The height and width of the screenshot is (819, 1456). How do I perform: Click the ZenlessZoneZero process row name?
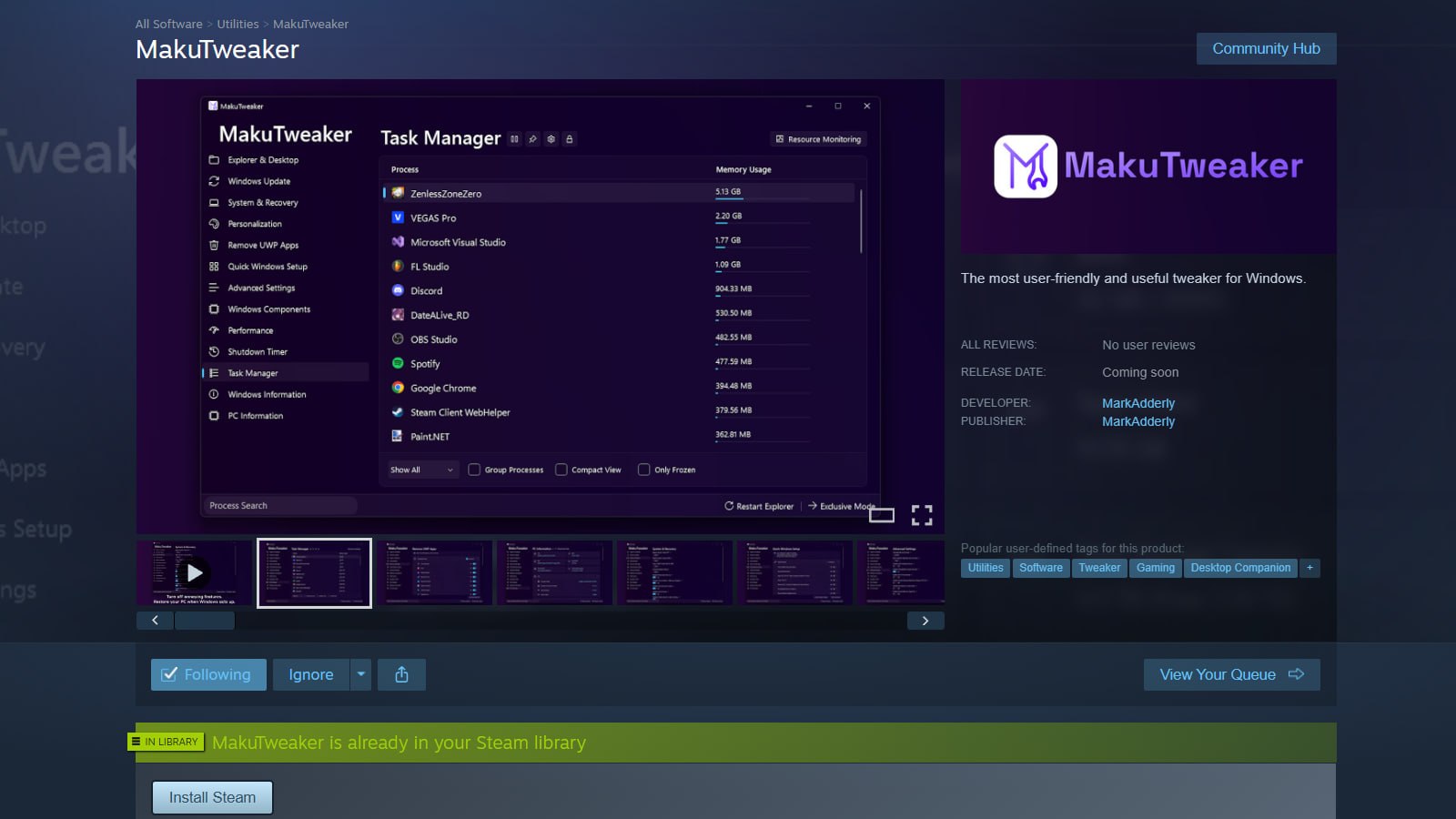coord(446,194)
